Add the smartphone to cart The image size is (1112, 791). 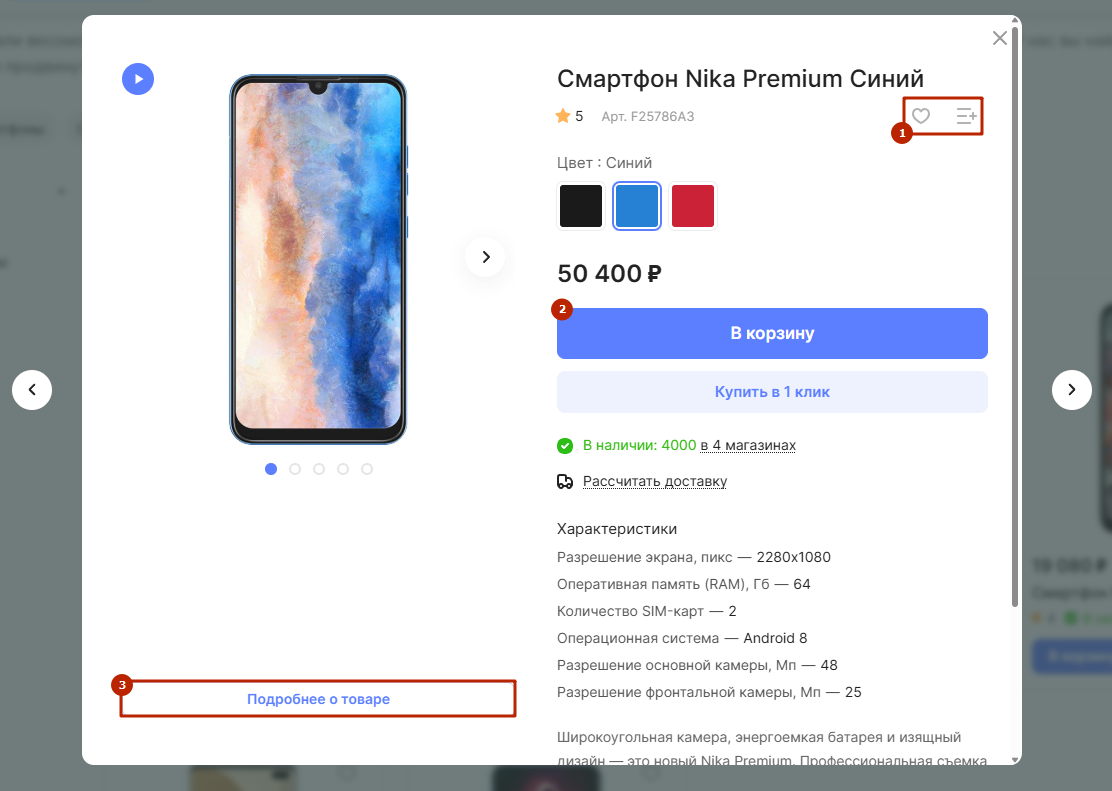click(x=772, y=333)
